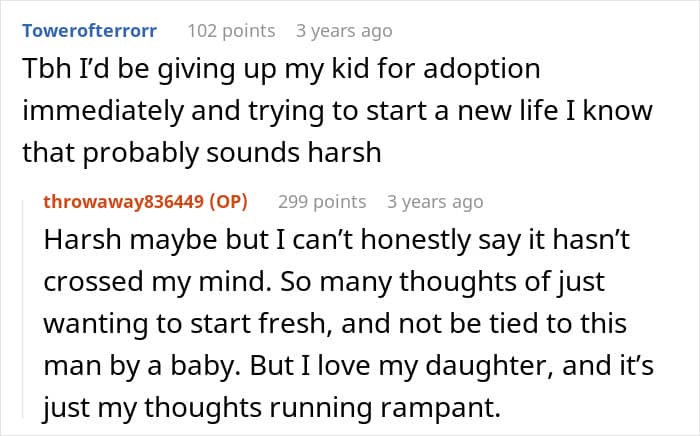The image size is (700, 436).
Task: Open throwaway836449's user profile
Action: 125,202
